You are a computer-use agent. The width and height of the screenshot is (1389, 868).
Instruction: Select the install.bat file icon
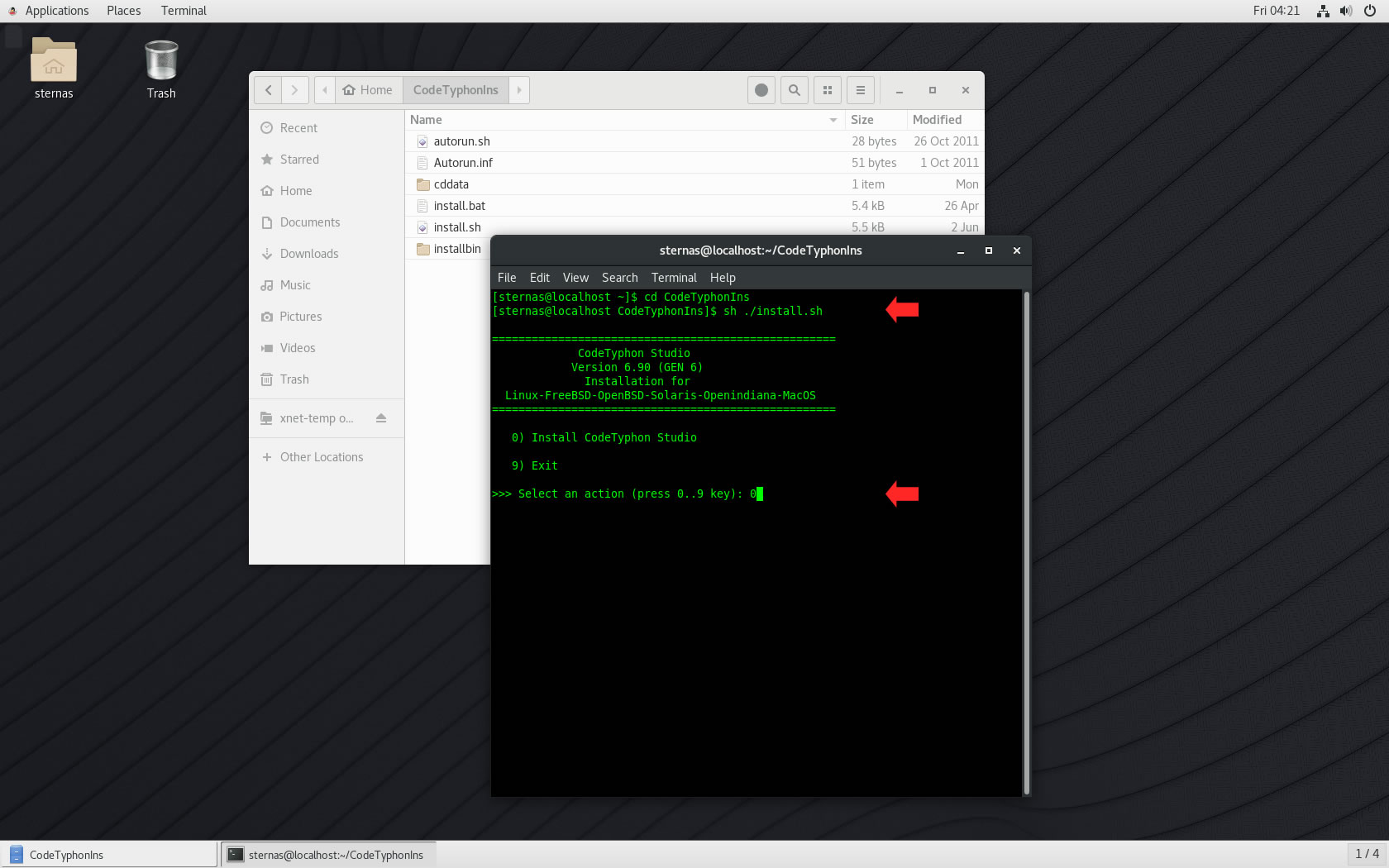[422, 206]
